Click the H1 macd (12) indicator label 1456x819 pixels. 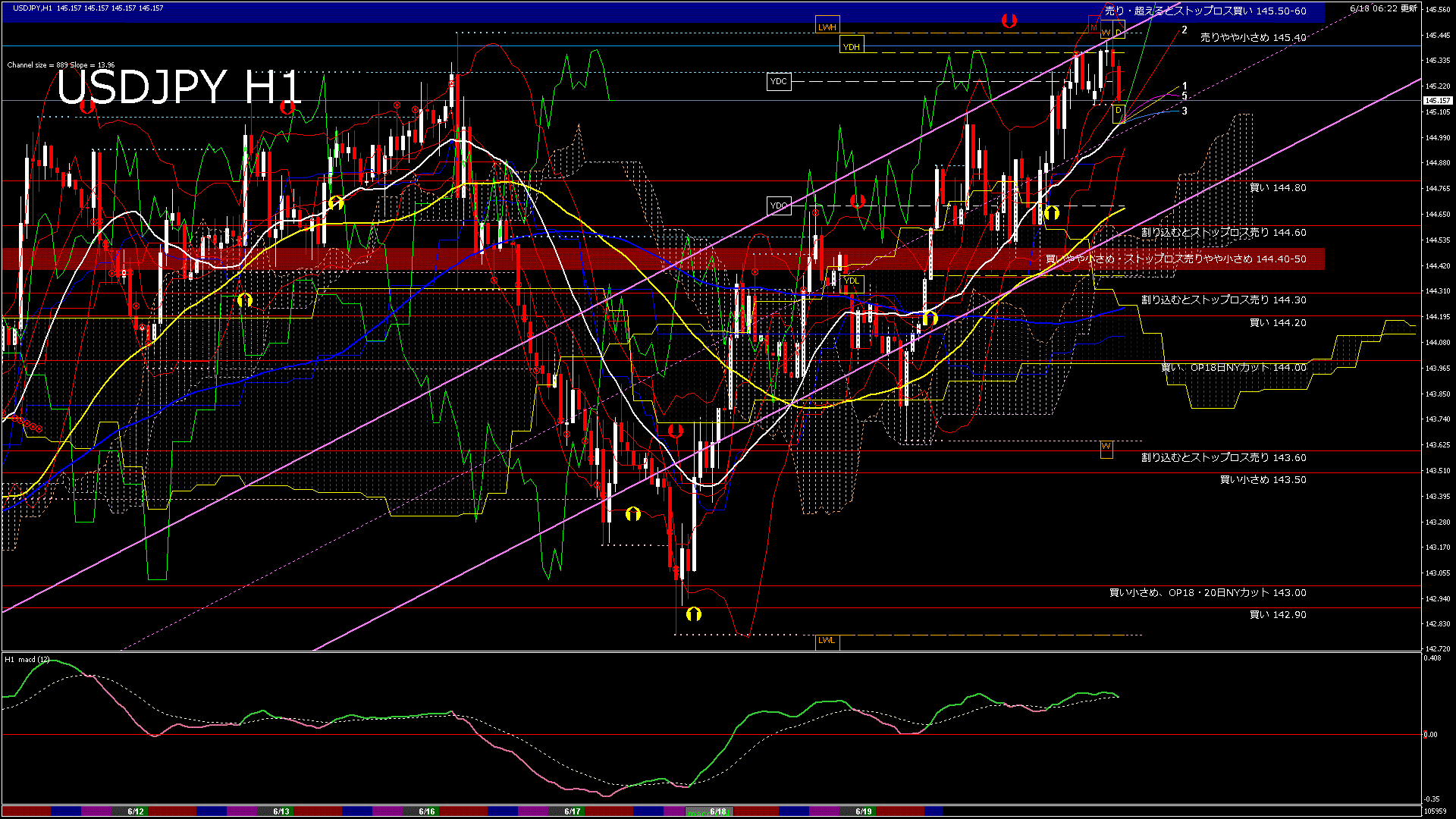[27, 659]
